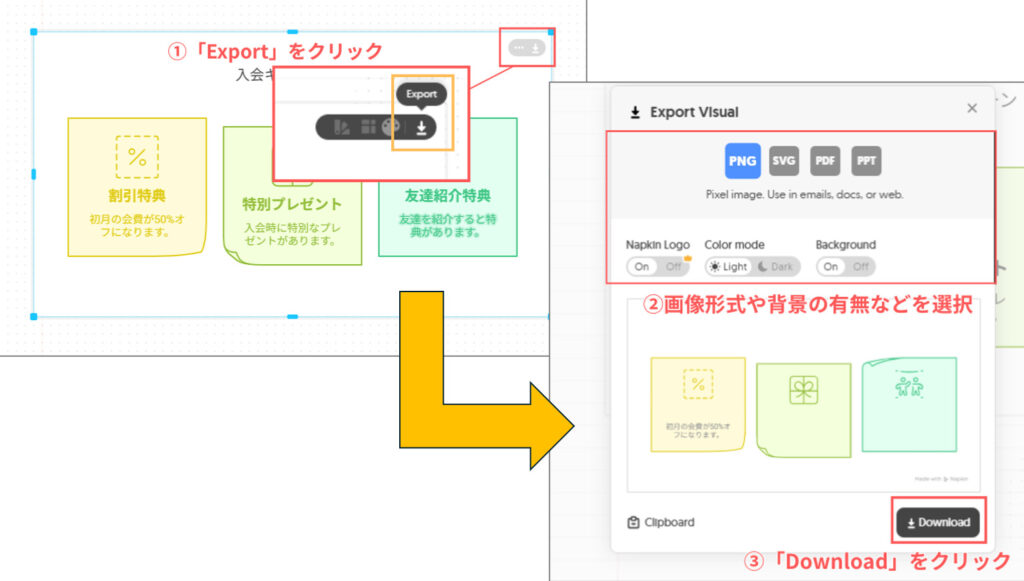Choose PDF as the export format
Screen dimensions: 1024x581
(x=825, y=161)
